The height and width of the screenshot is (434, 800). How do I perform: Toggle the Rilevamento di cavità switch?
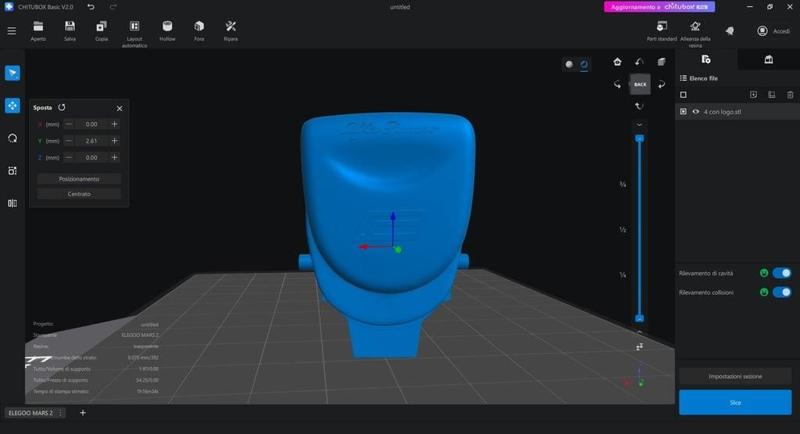[x=782, y=273]
